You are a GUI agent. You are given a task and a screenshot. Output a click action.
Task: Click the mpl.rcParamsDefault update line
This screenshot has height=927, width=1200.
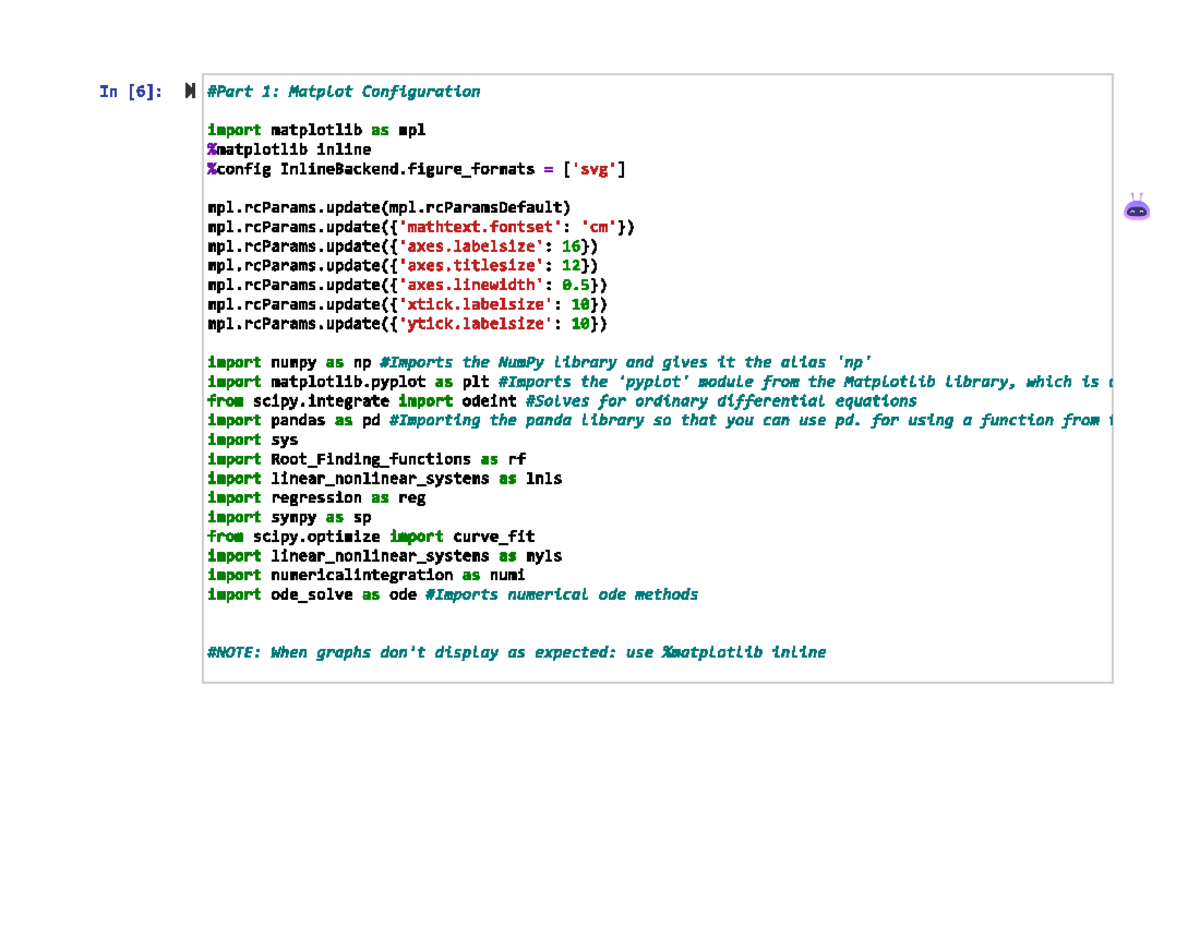point(388,207)
